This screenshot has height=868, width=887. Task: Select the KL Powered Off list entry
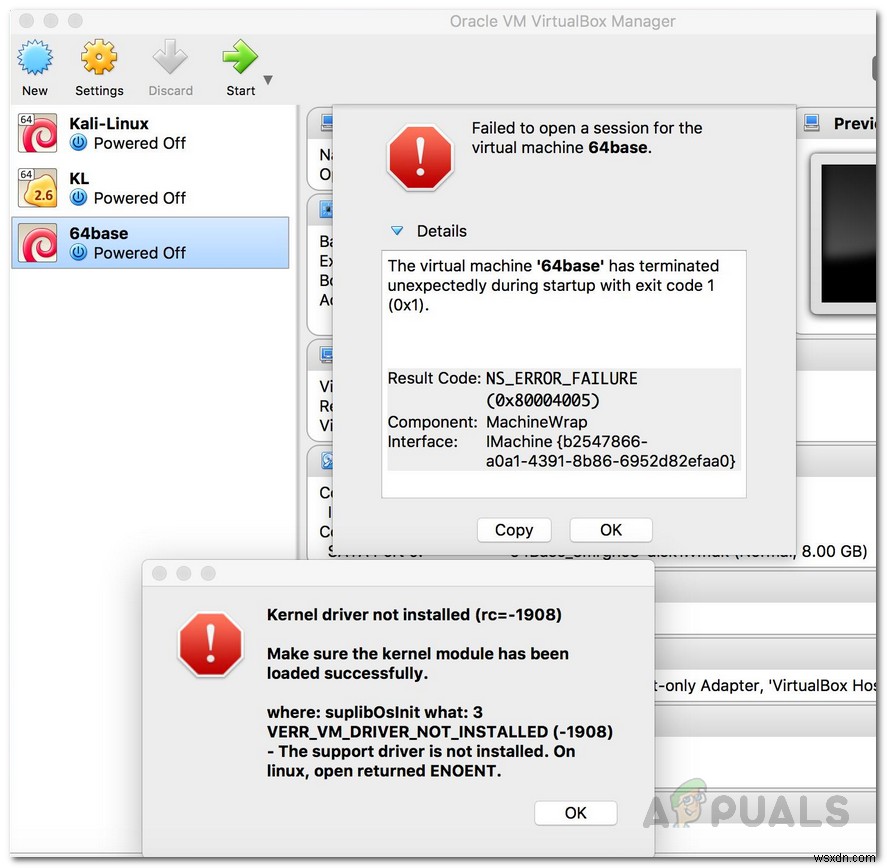(150, 187)
